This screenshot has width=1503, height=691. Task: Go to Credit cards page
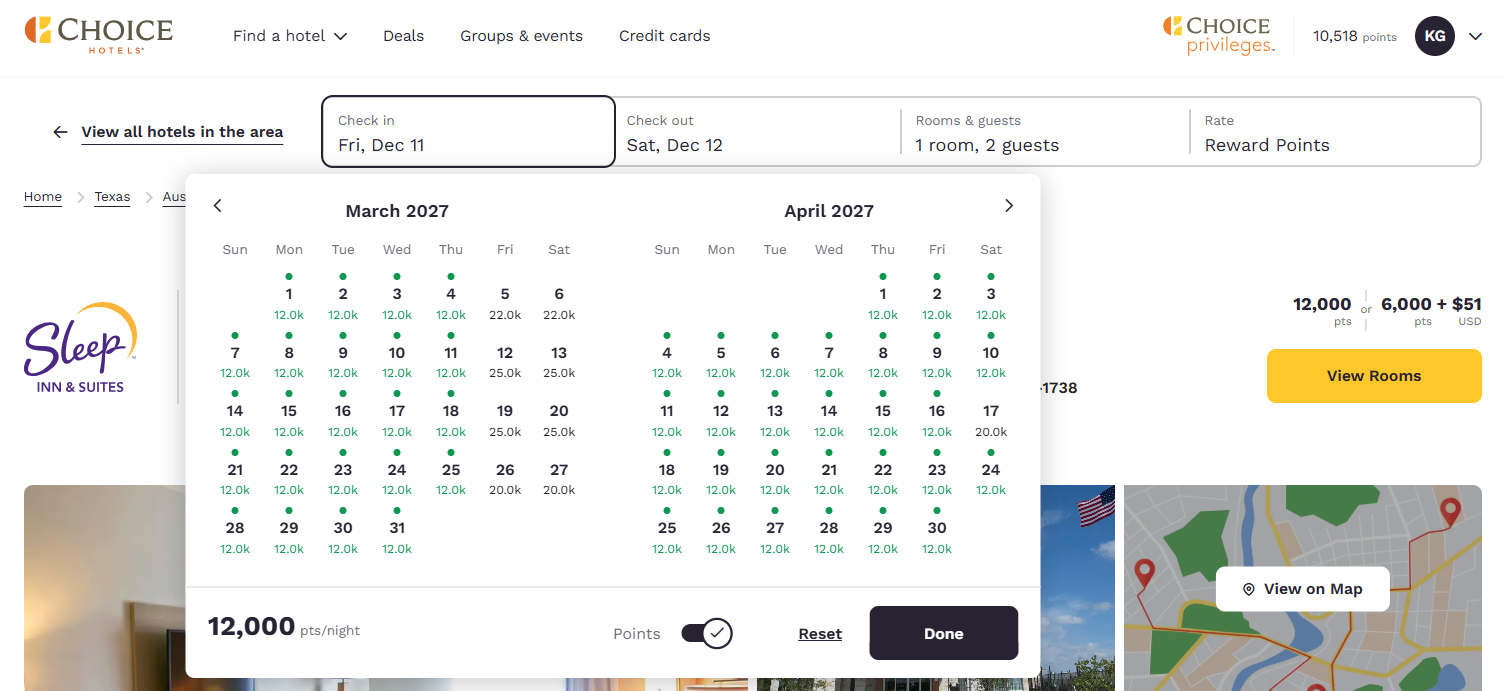point(664,36)
